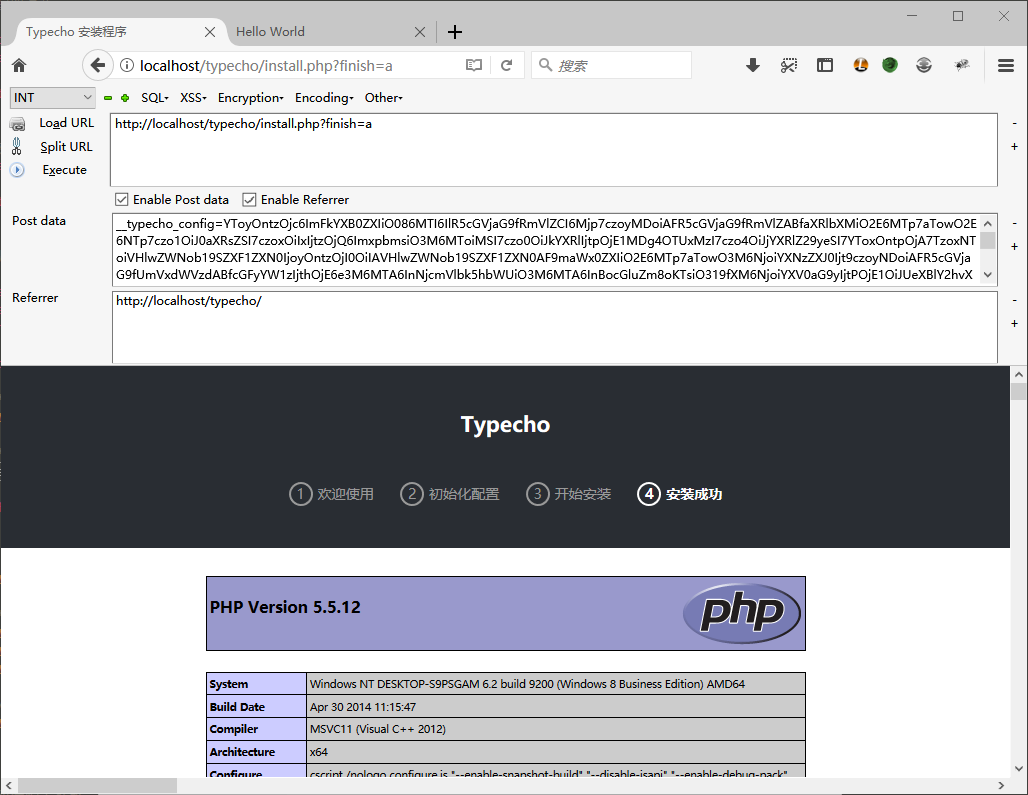Select step 2 初始化配置
The image size is (1028, 795).
click(x=450, y=494)
